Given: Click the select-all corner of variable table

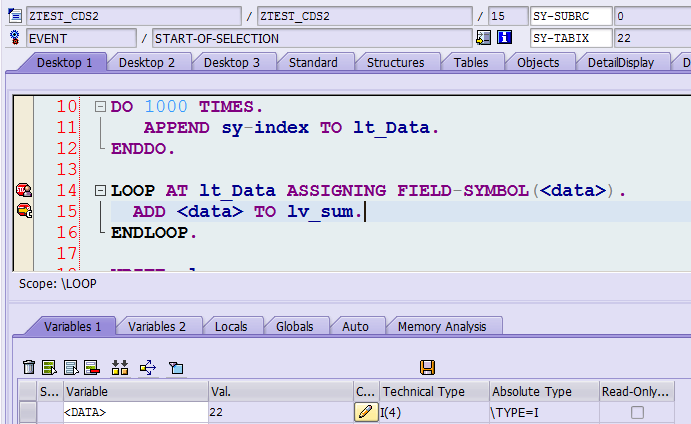Looking at the screenshot, I should tap(28, 391).
